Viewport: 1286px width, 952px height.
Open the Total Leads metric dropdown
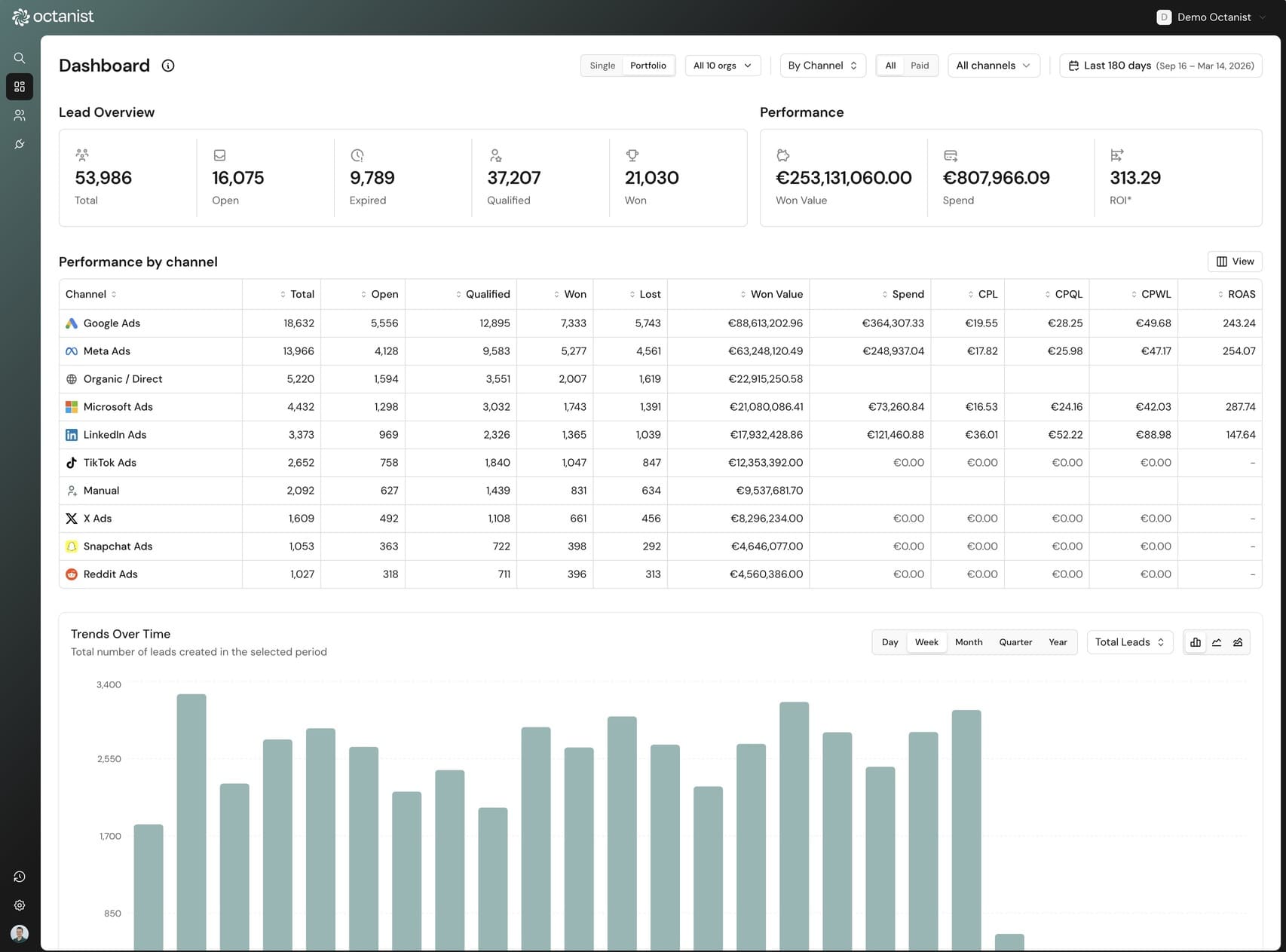(1129, 642)
